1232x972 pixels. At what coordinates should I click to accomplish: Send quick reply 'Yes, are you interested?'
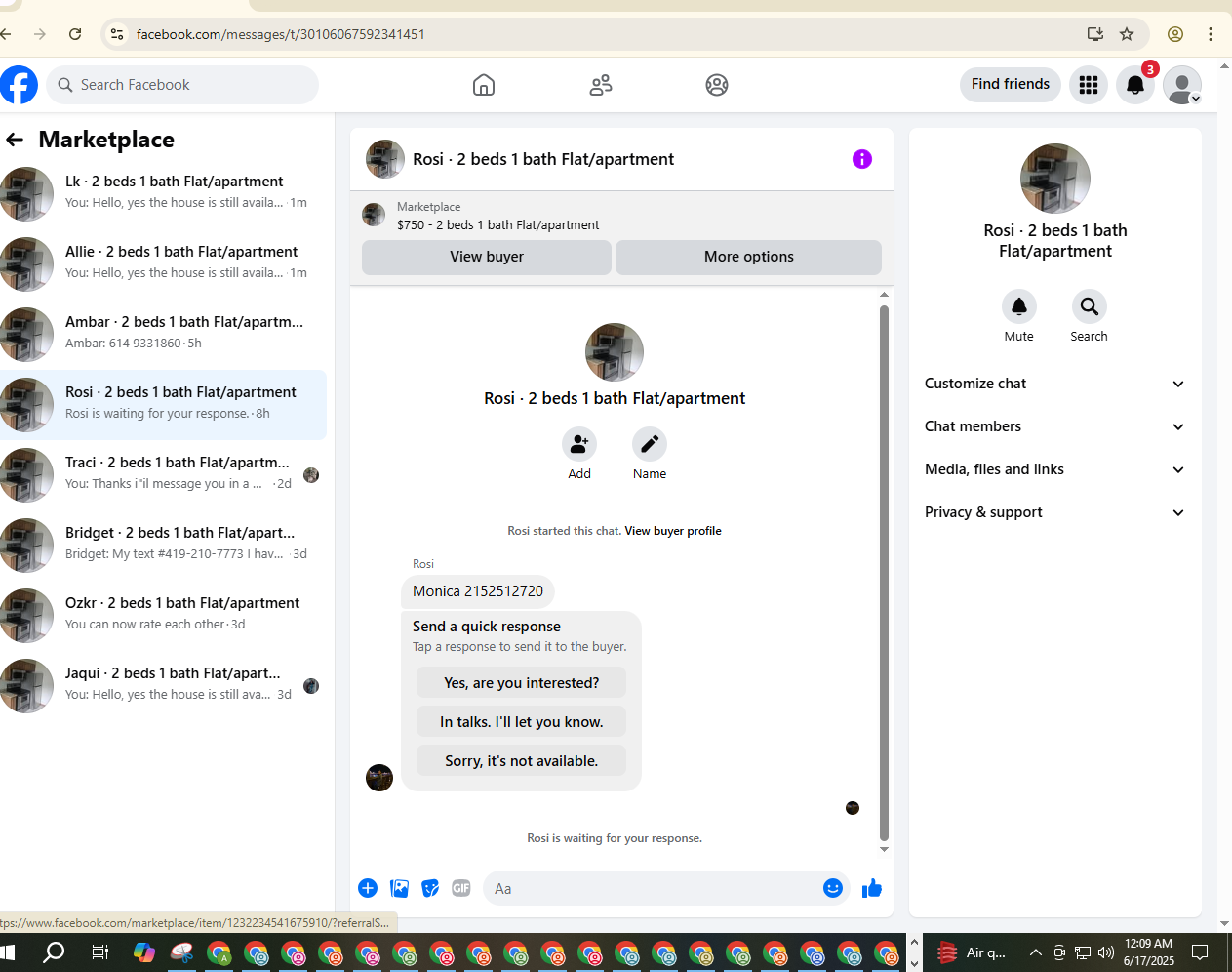click(x=521, y=683)
